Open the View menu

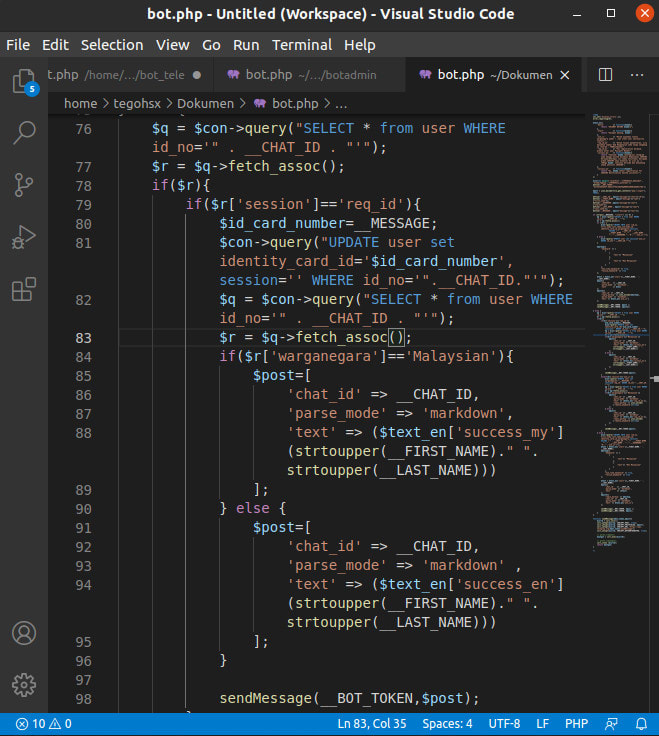[173, 45]
